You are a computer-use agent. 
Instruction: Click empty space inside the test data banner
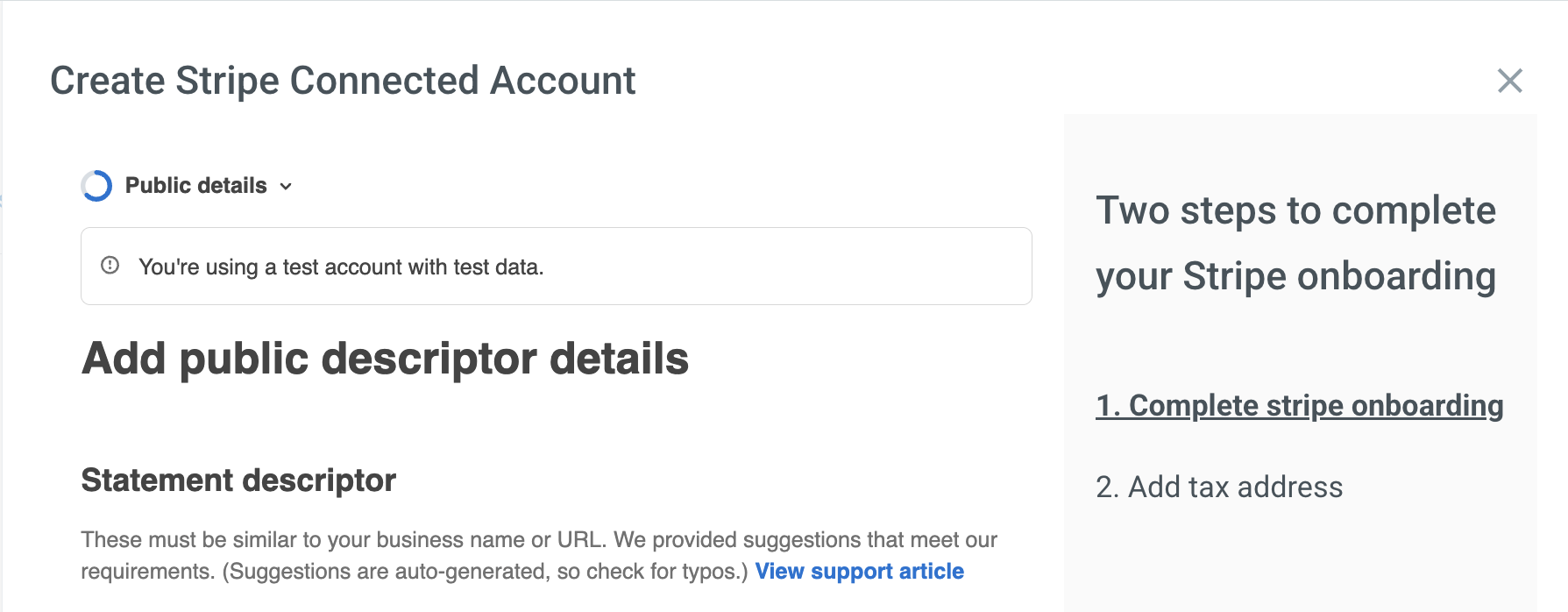pos(789,267)
